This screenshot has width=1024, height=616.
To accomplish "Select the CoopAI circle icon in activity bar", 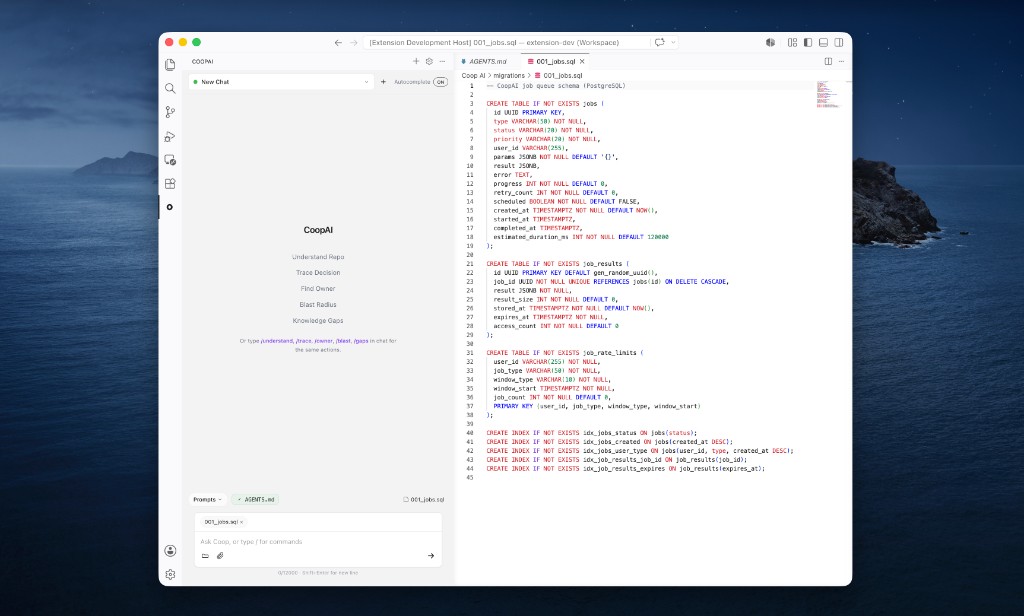I will click(170, 207).
